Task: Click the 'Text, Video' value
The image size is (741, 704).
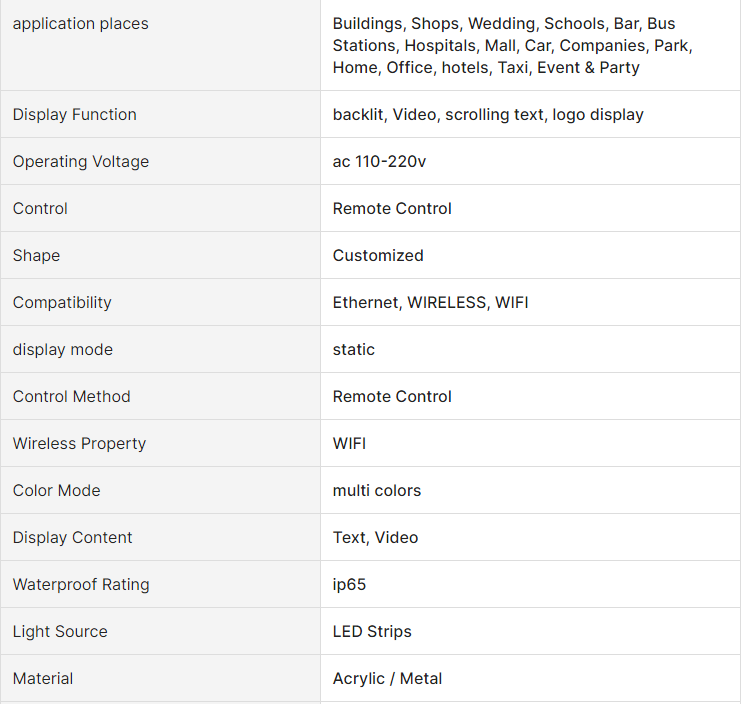Action: point(375,538)
